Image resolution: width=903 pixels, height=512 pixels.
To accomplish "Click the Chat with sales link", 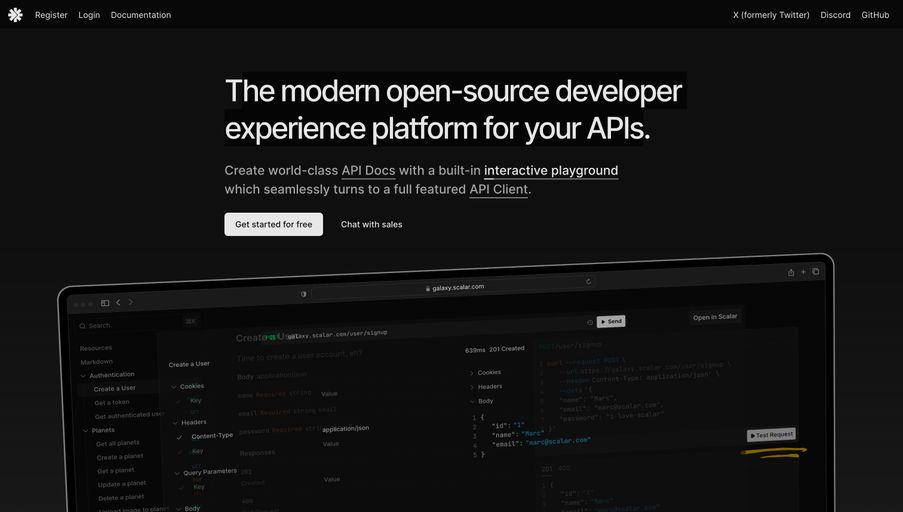I will pos(371,224).
